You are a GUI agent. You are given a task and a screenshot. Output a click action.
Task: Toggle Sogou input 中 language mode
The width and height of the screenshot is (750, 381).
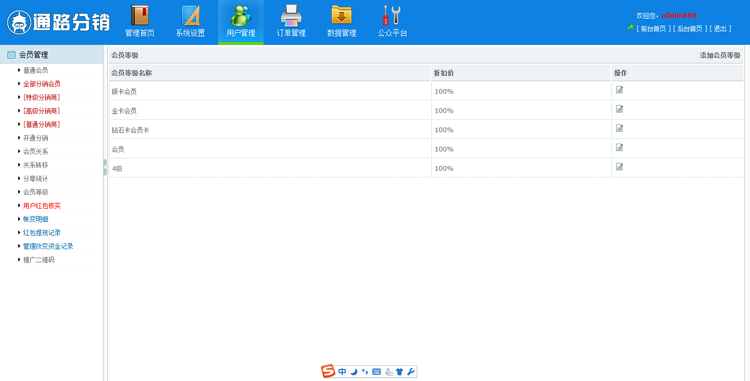[342, 371]
